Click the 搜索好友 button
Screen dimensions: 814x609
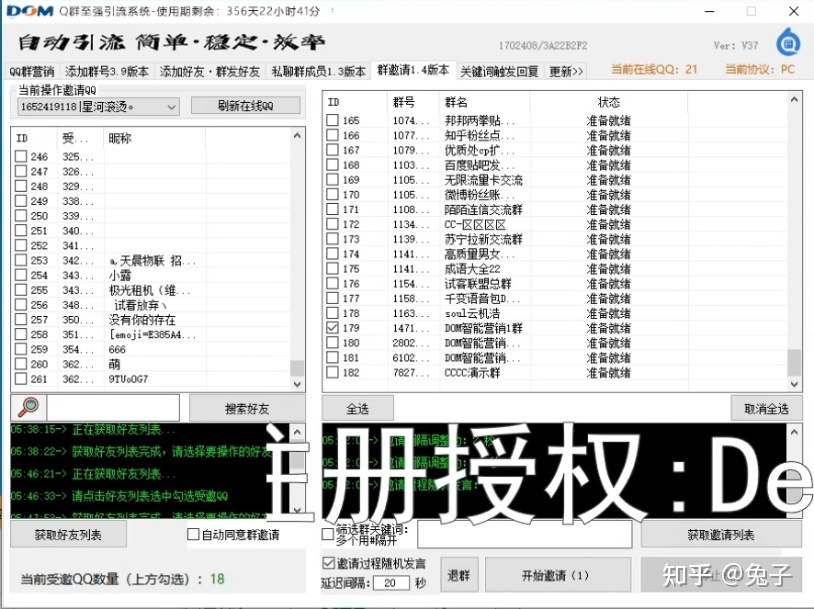pyautogui.click(x=247, y=409)
